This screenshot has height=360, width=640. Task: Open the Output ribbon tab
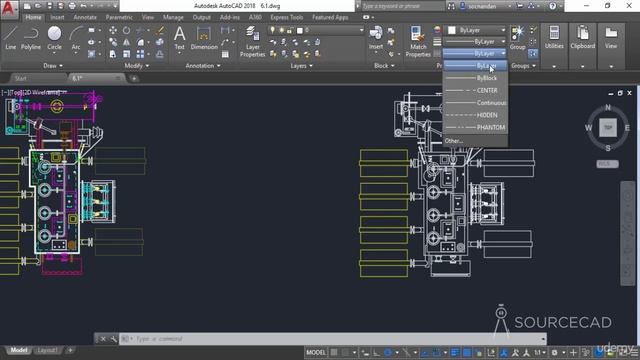pyautogui.click(x=202, y=18)
